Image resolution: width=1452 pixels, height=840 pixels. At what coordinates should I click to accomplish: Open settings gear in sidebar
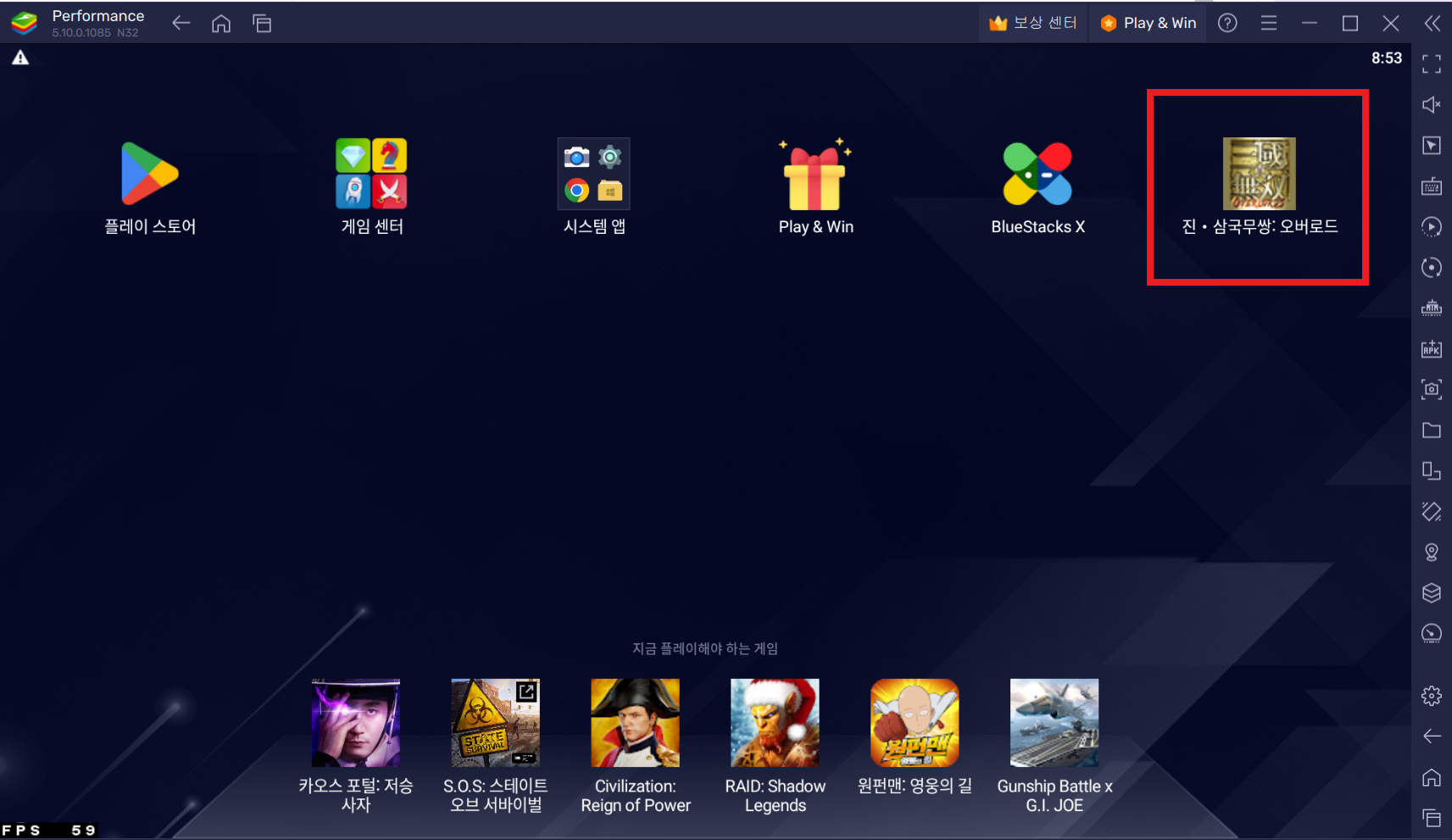(x=1432, y=696)
